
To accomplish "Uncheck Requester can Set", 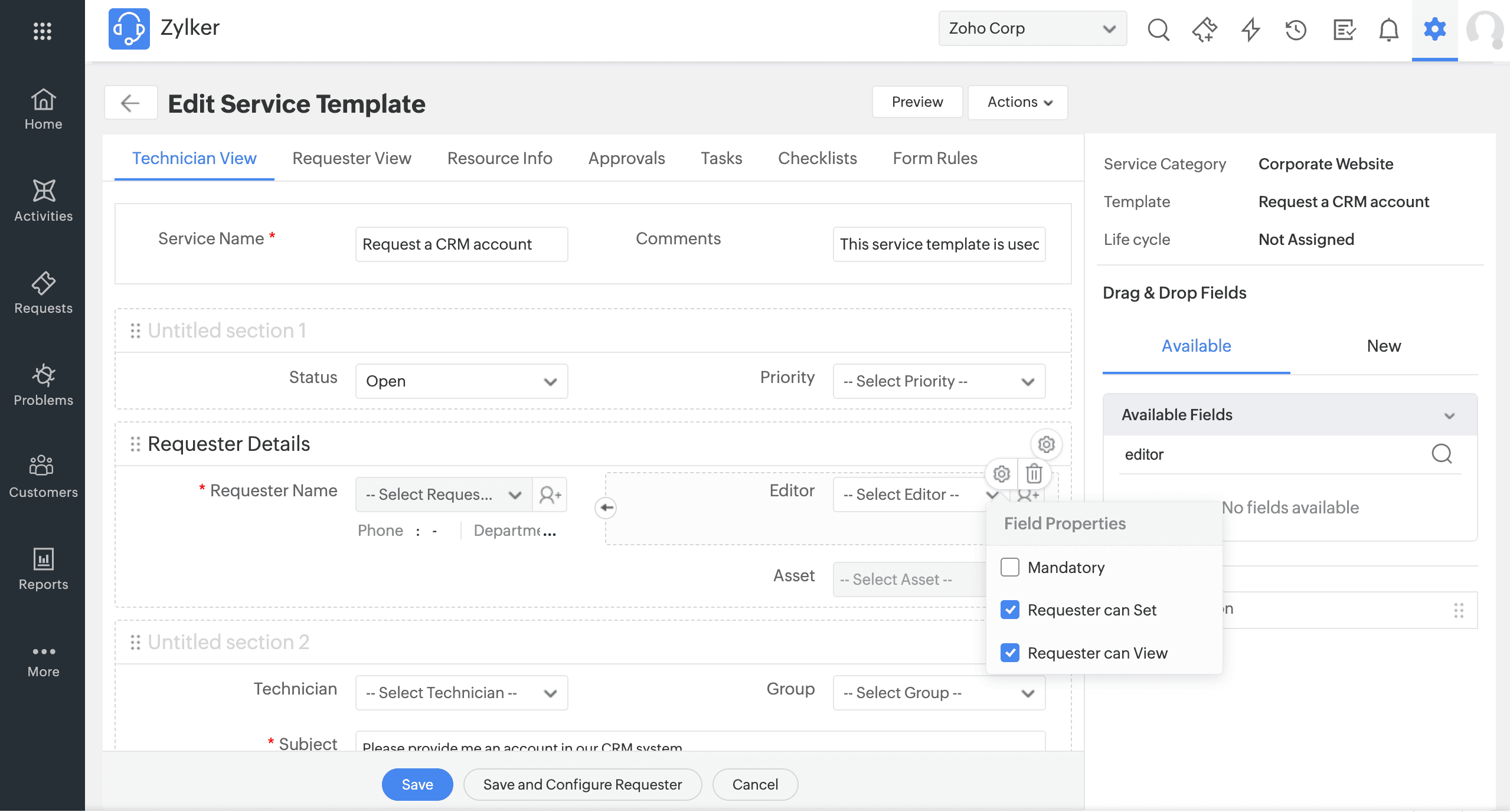I will (x=1010, y=610).
